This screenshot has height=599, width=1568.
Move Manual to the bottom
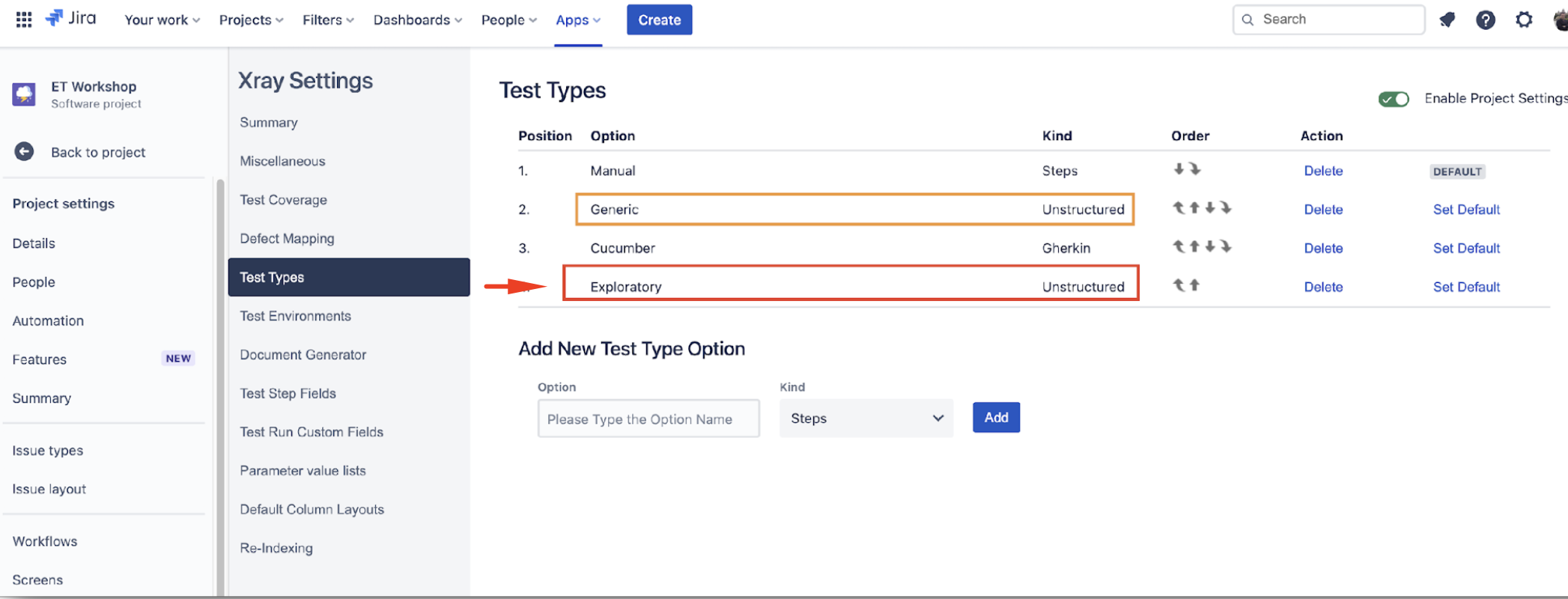coord(1195,169)
